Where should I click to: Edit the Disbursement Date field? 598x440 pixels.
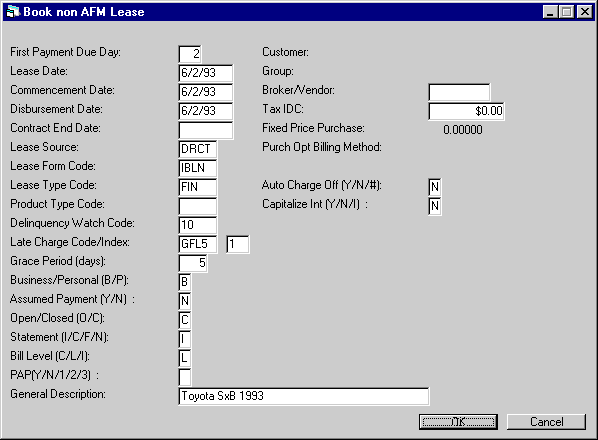[x=206, y=111]
